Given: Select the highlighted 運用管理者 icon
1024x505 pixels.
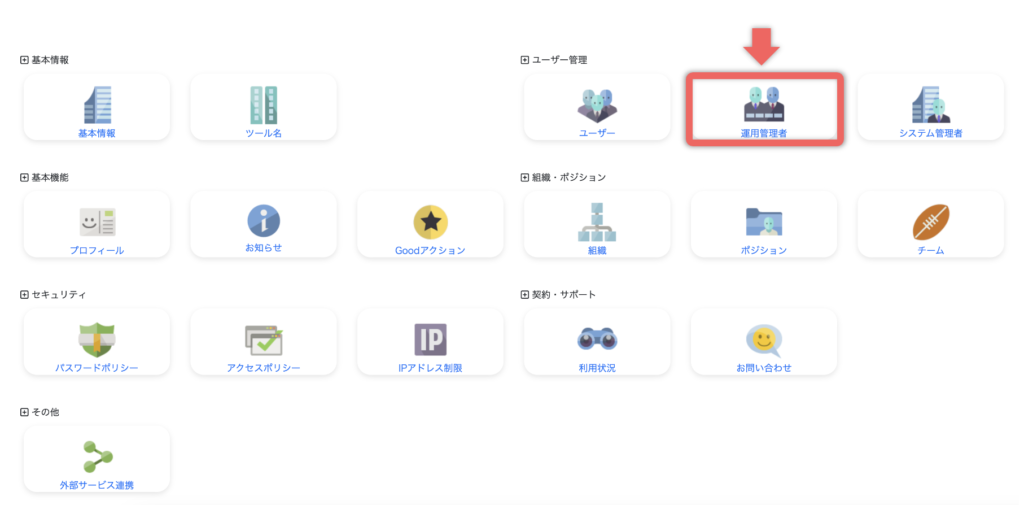Looking at the screenshot, I should tap(764, 104).
